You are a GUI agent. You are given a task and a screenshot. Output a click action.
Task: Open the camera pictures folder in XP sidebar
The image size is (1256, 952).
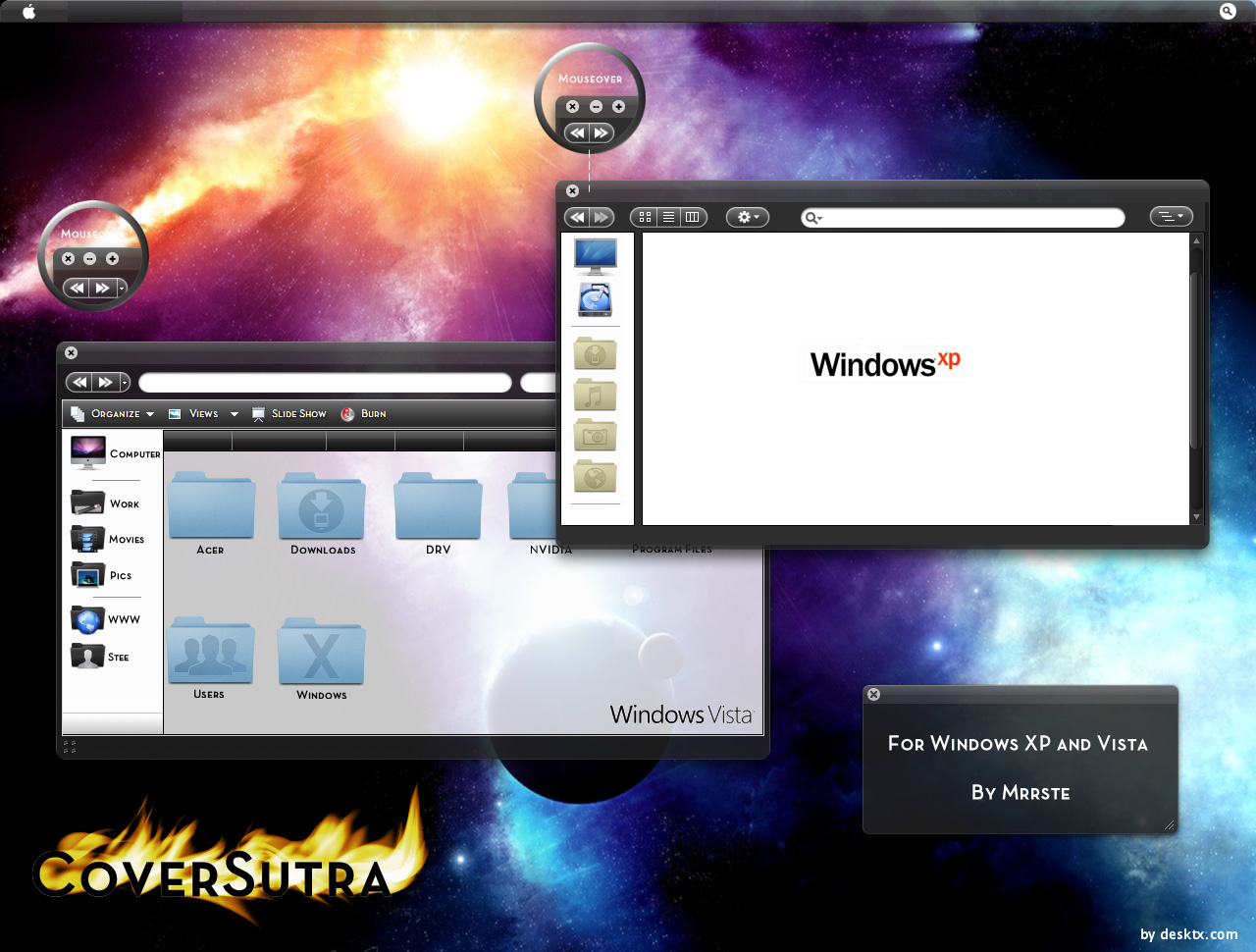pyautogui.click(x=595, y=436)
